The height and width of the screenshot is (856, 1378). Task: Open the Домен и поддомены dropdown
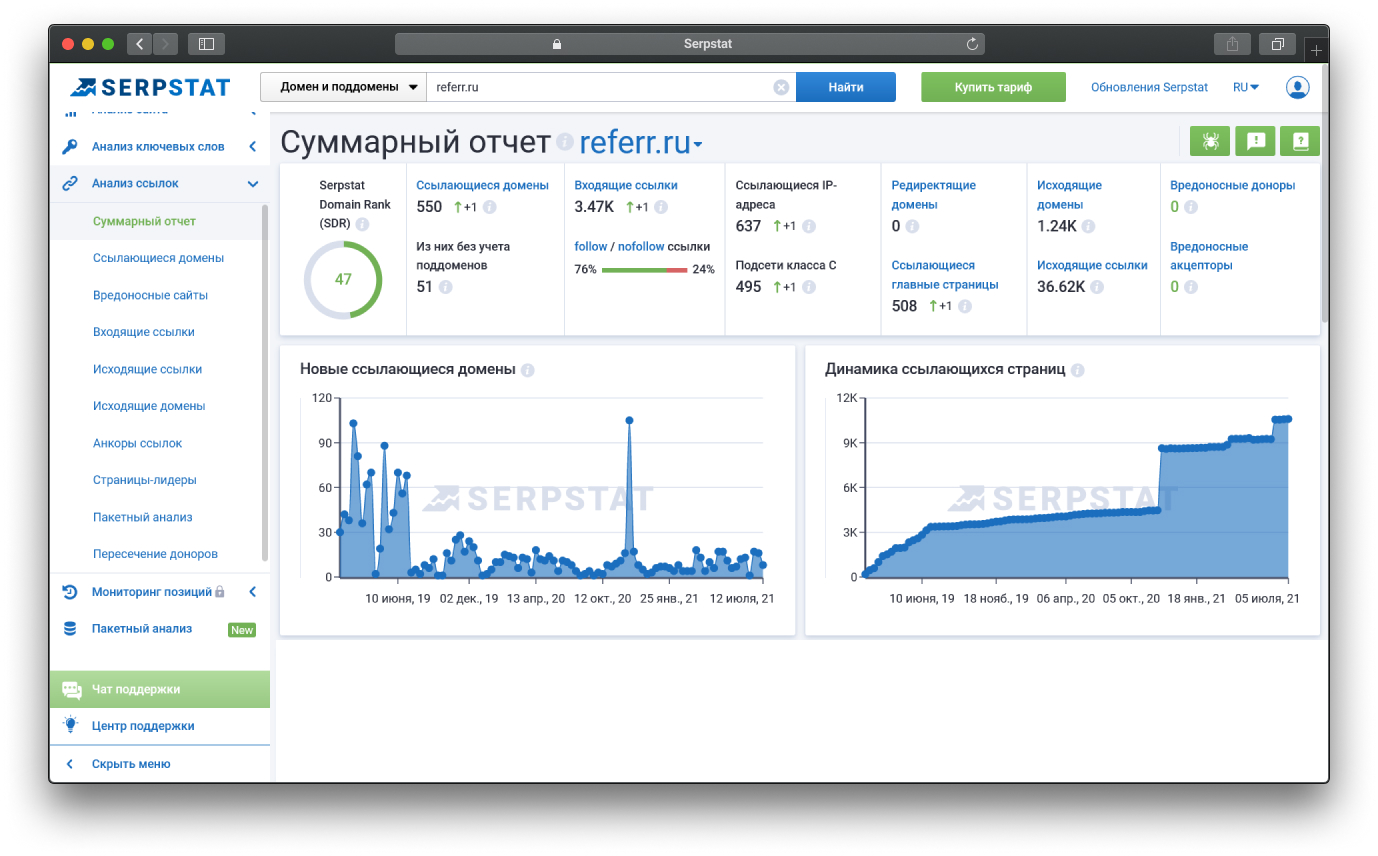343,87
